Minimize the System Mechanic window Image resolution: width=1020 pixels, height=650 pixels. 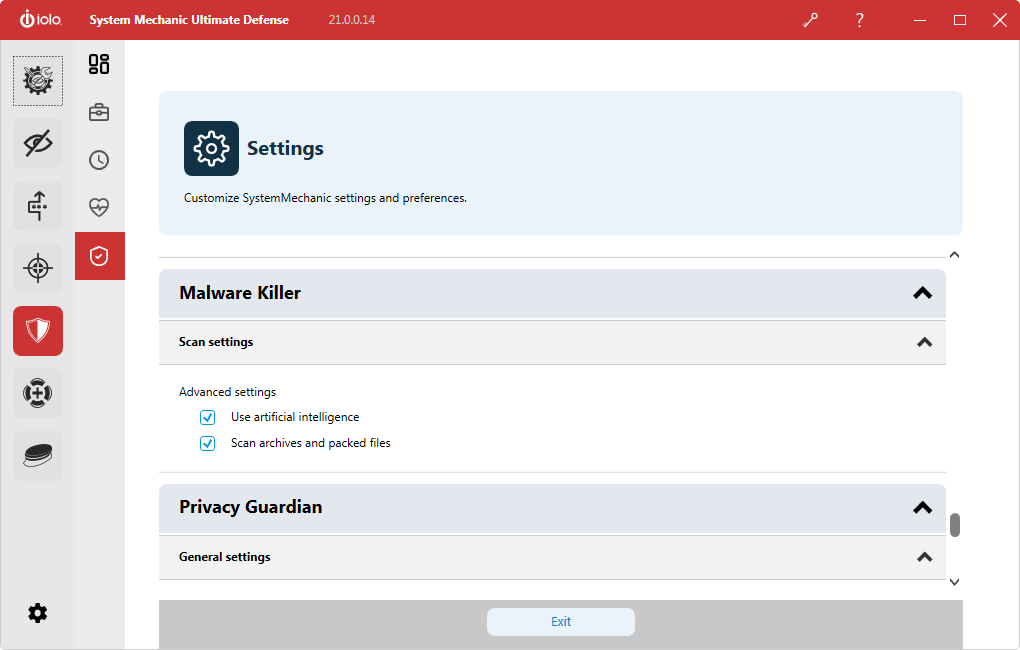click(920, 20)
